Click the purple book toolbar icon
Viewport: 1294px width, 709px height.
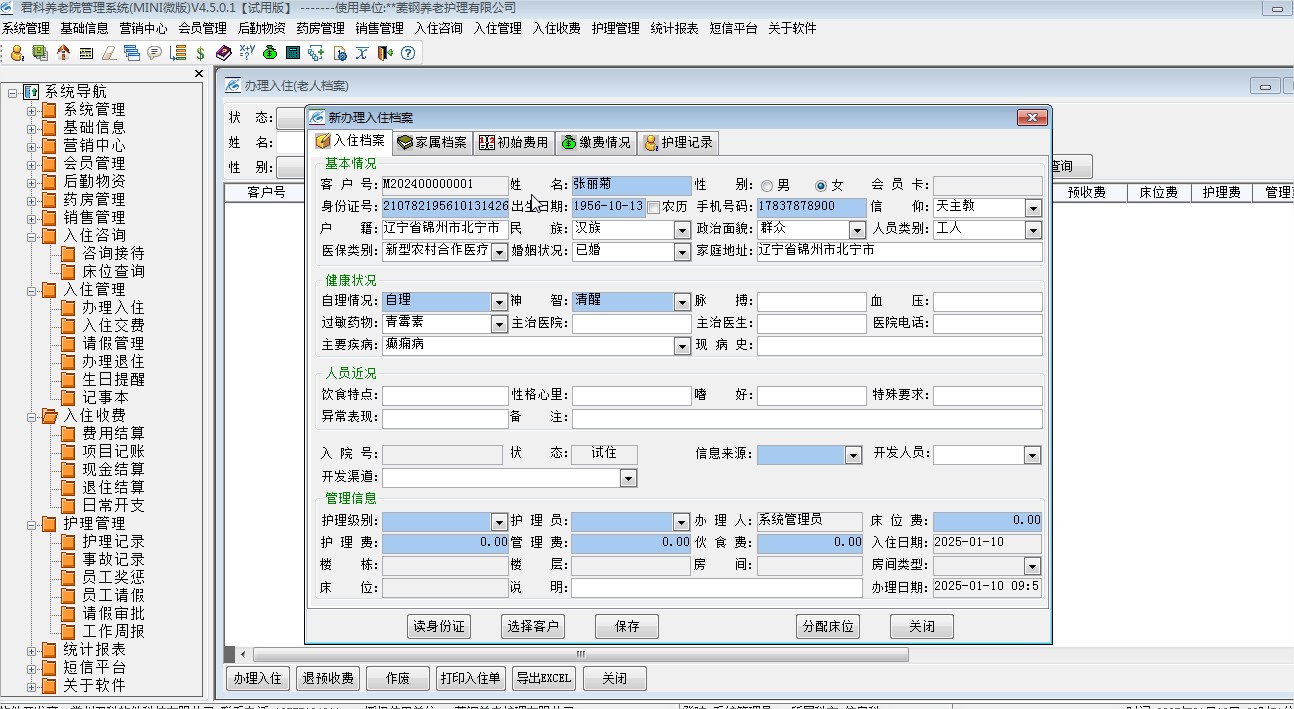(222, 53)
